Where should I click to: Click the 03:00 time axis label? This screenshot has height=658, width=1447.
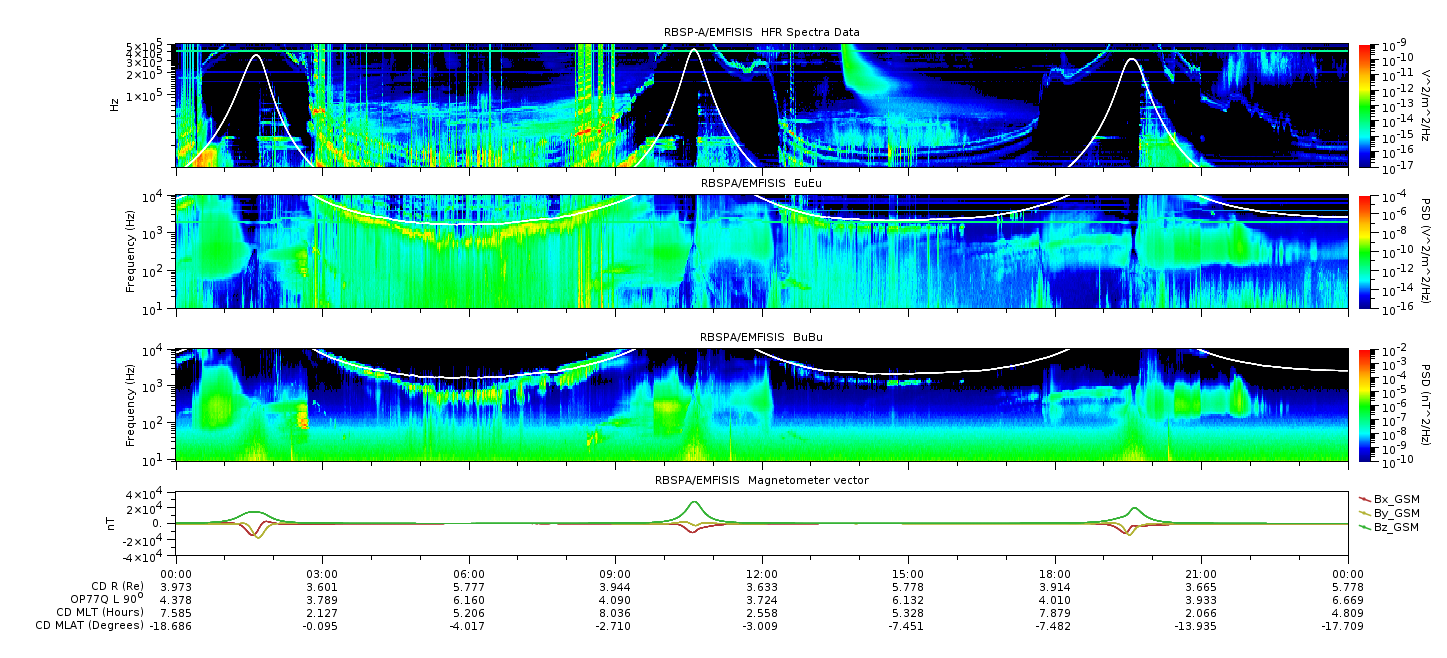[x=322, y=574]
